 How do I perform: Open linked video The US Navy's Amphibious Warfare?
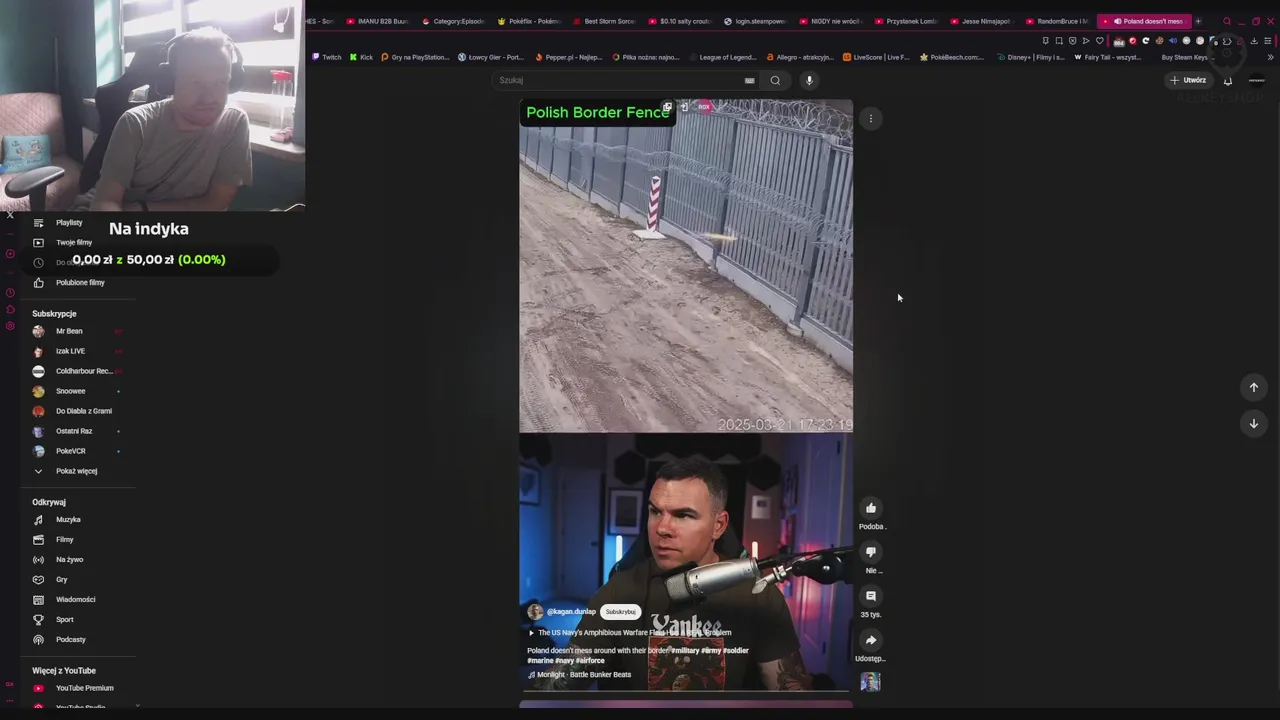coord(630,633)
